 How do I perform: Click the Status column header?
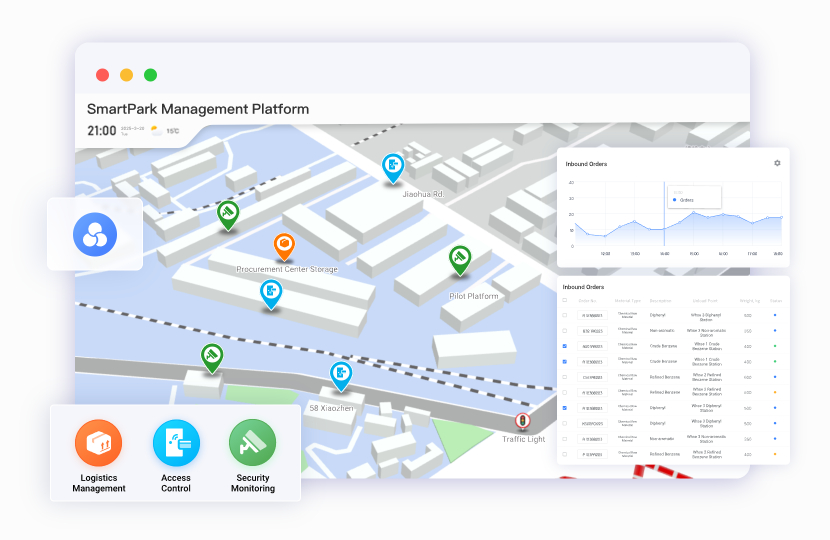pos(776,300)
